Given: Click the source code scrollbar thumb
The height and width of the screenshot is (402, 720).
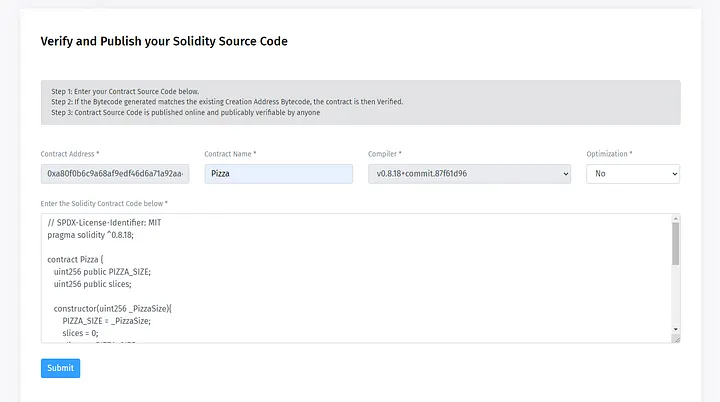Looking at the screenshot, I should coord(675,244).
